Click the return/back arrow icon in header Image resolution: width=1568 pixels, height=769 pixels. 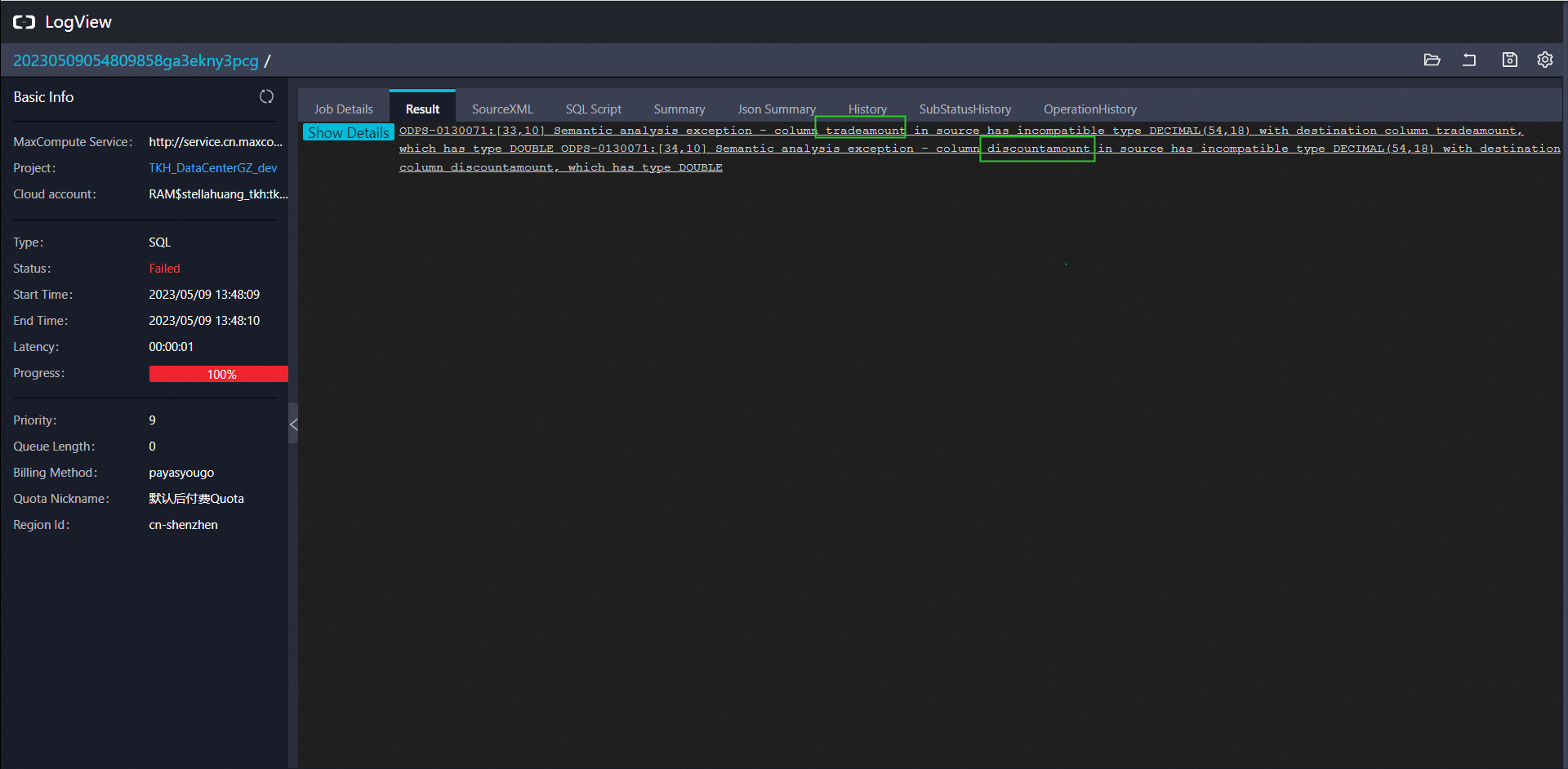click(x=1469, y=60)
